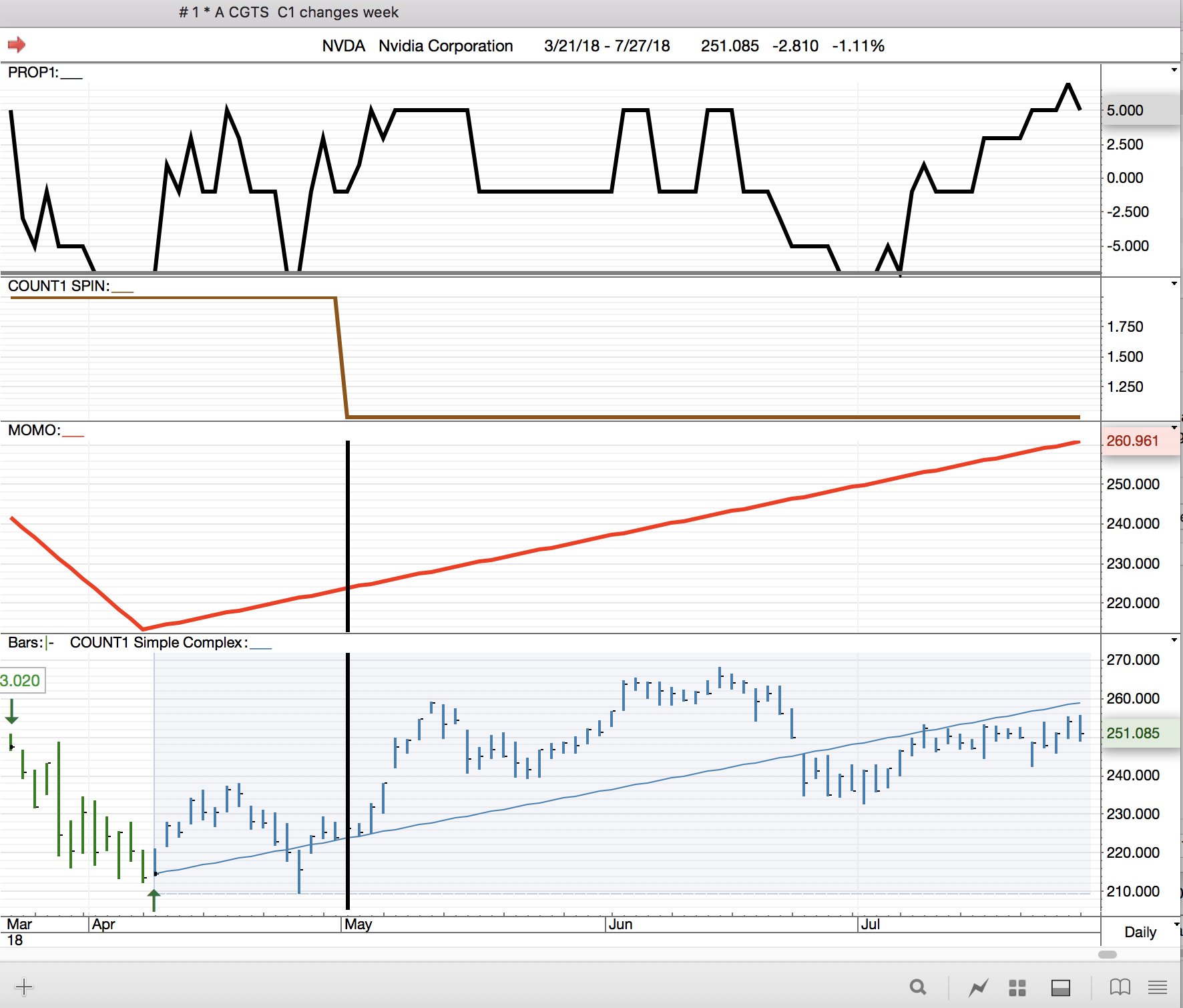
Task: Click the 0.000 label on PROP1 axis
Action: tap(1125, 178)
